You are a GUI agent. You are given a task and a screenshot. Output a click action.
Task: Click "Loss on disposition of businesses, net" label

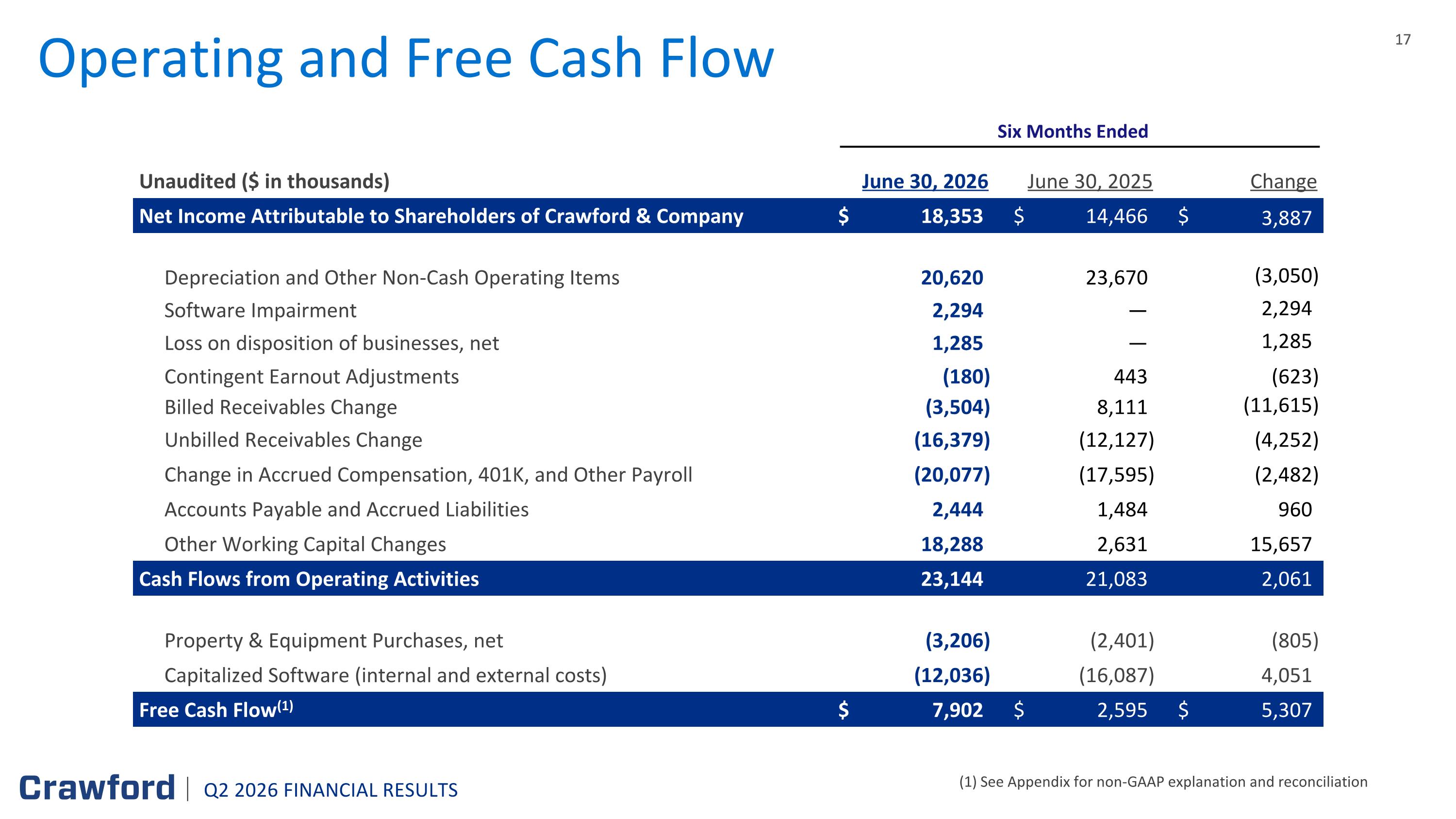point(332,343)
